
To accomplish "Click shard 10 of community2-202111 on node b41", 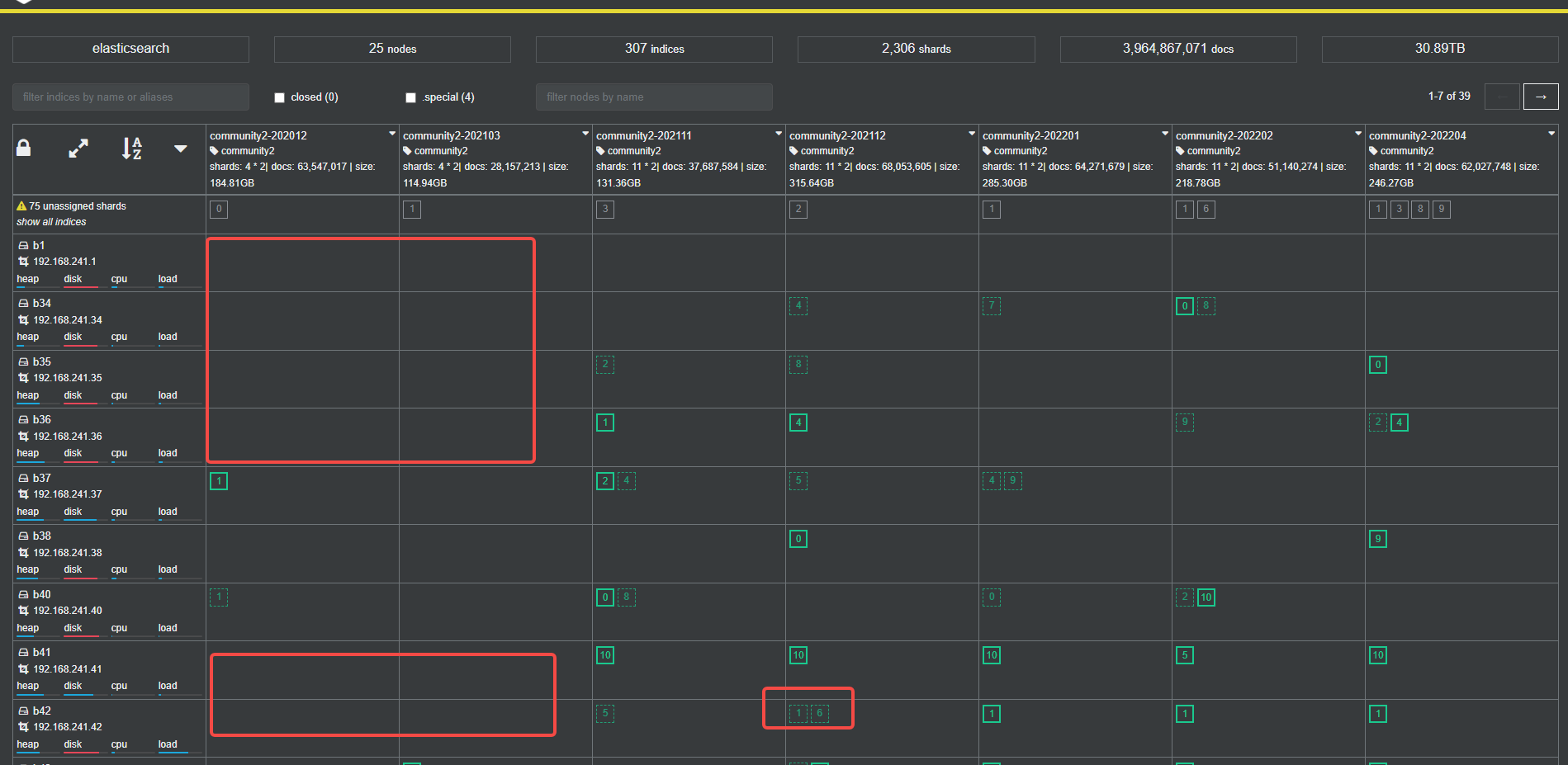I will pyautogui.click(x=605, y=655).
